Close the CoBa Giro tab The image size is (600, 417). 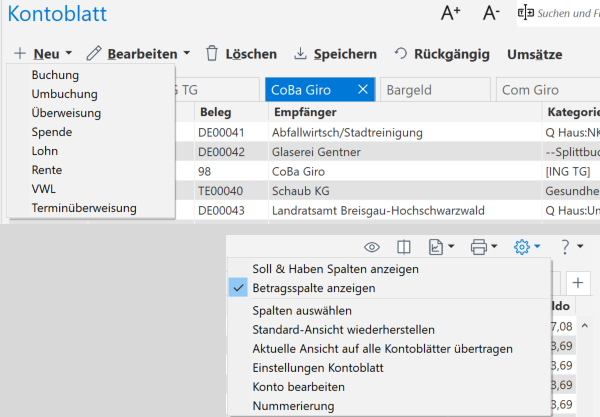tap(363, 90)
